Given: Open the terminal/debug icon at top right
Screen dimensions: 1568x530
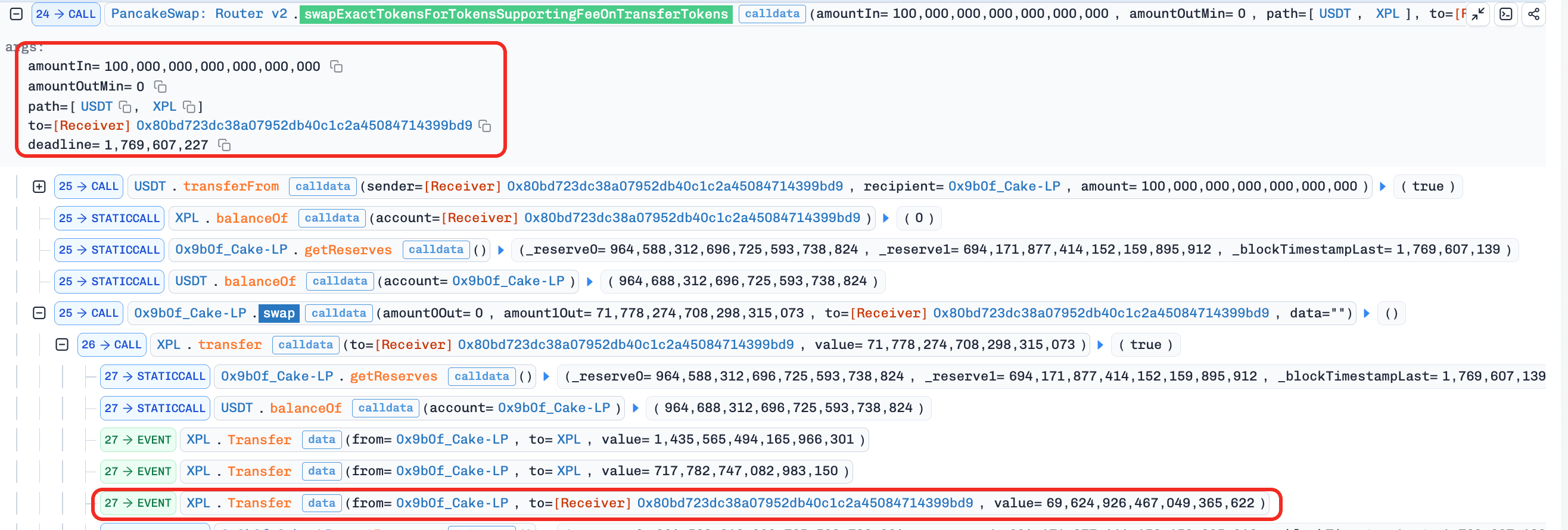Looking at the screenshot, I should [x=1505, y=14].
